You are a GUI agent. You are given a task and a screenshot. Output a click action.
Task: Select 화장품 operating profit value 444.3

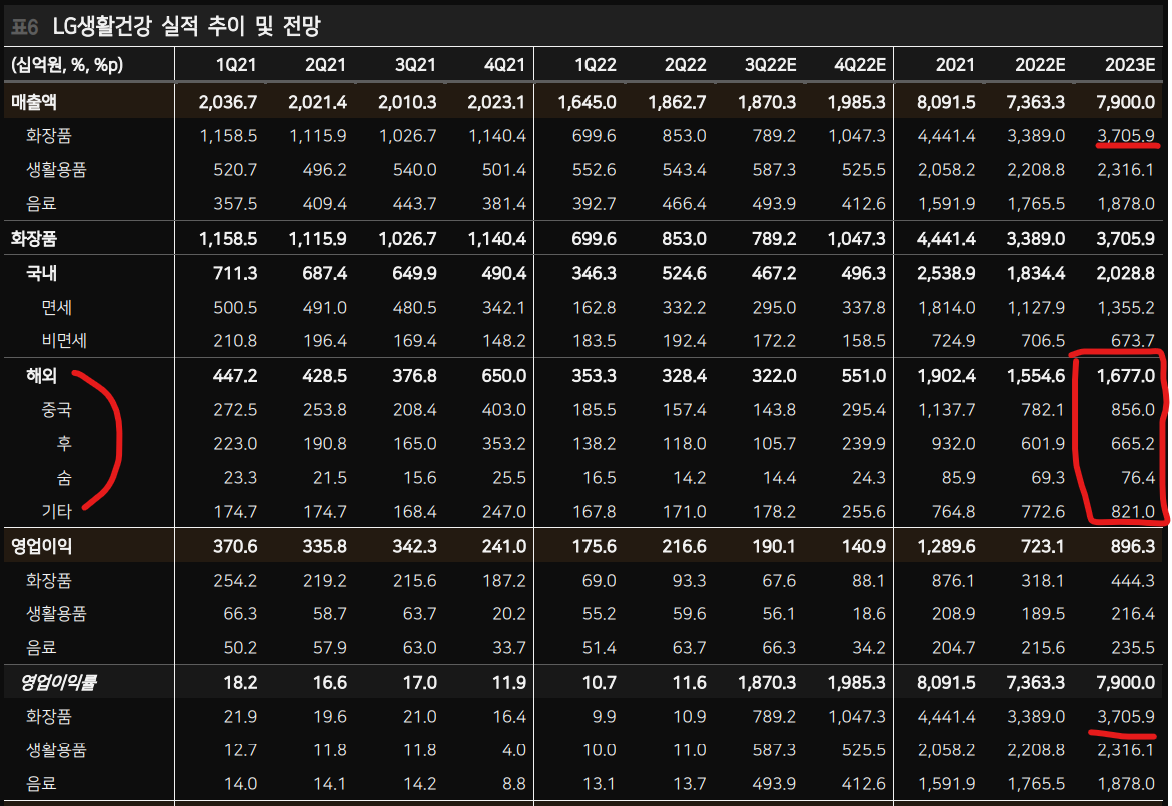(x=1133, y=580)
